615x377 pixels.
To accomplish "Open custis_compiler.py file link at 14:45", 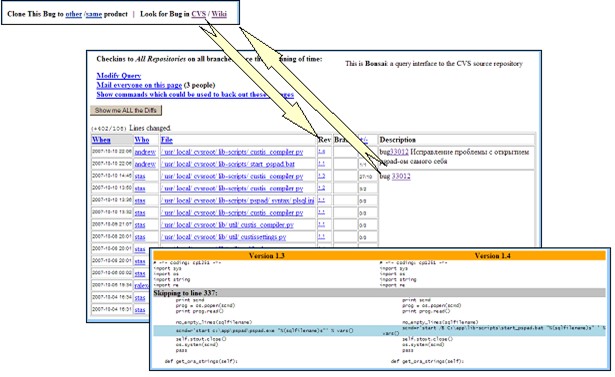I will click(x=232, y=176).
